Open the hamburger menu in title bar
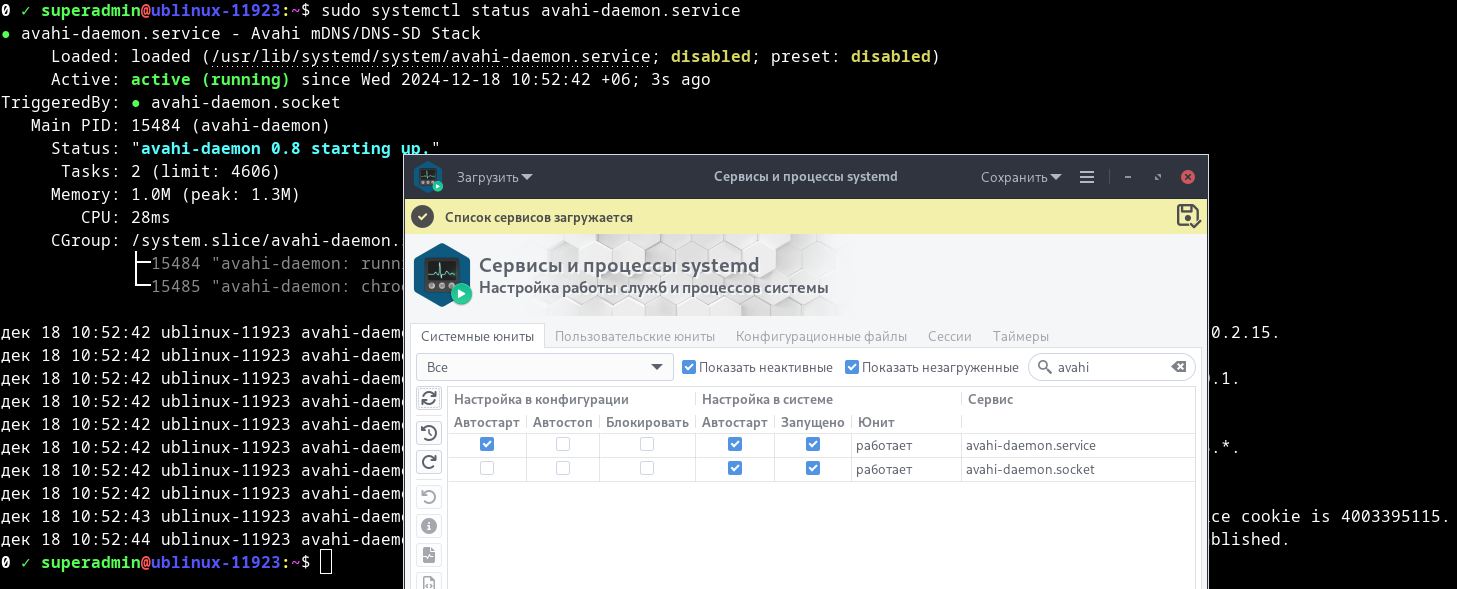This screenshot has height=589, width=1457. 1087,177
